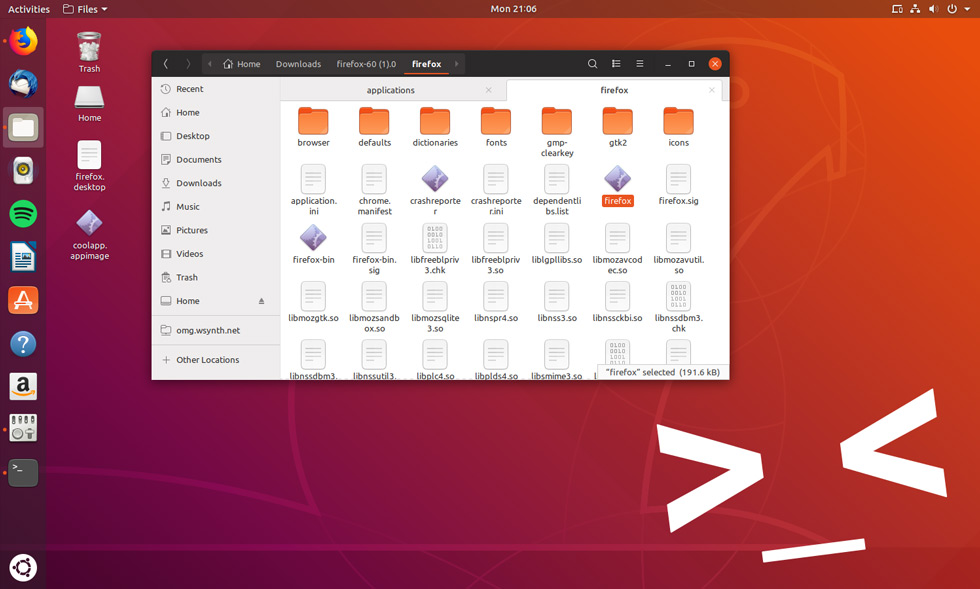Select the crashreporter executable
Image resolution: width=980 pixels, height=589 pixels.
click(x=435, y=190)
